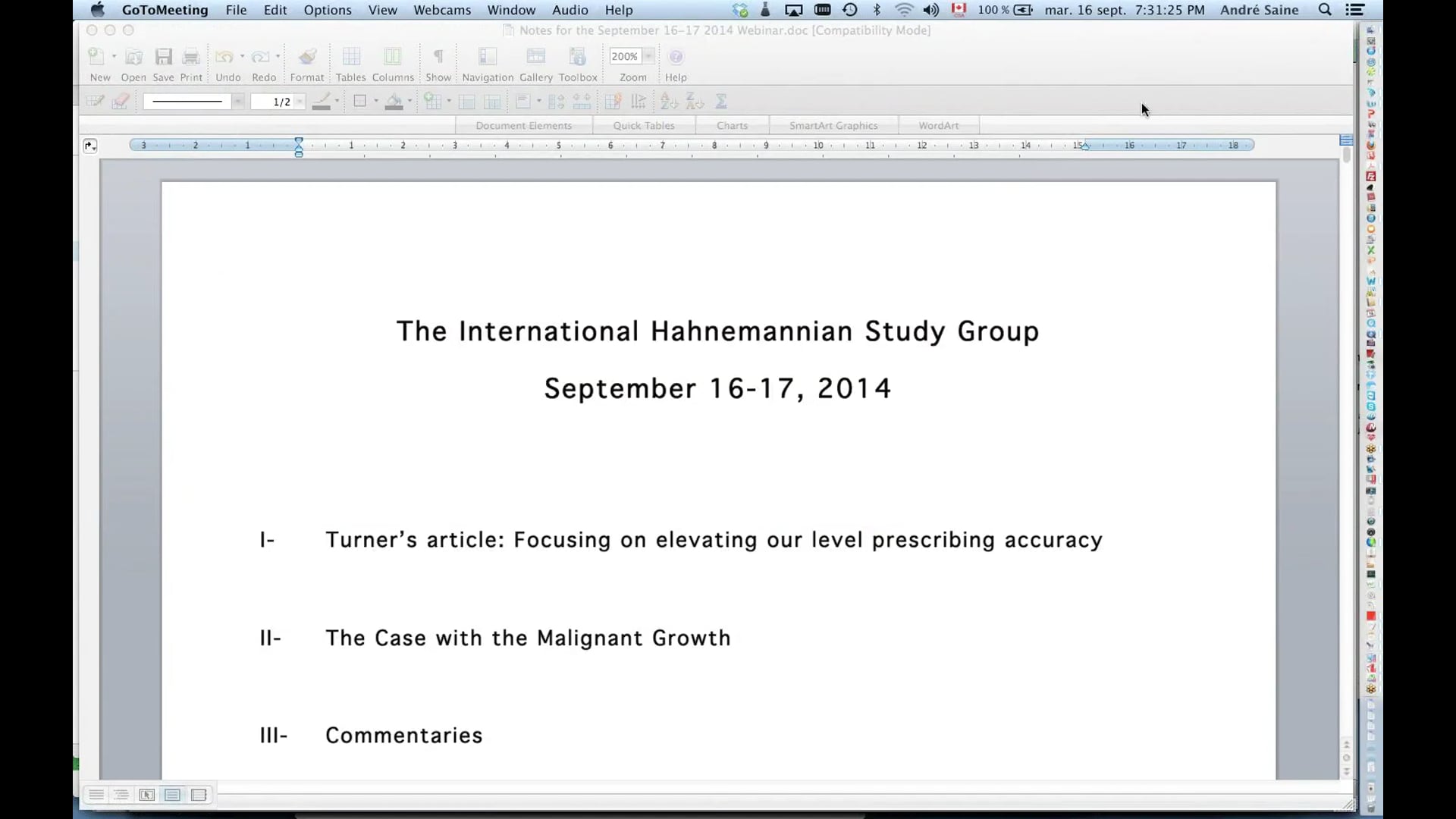1456x819 pixels.
Task: Undo the last action
Action: pyautogui.click(x=225, y=56)
